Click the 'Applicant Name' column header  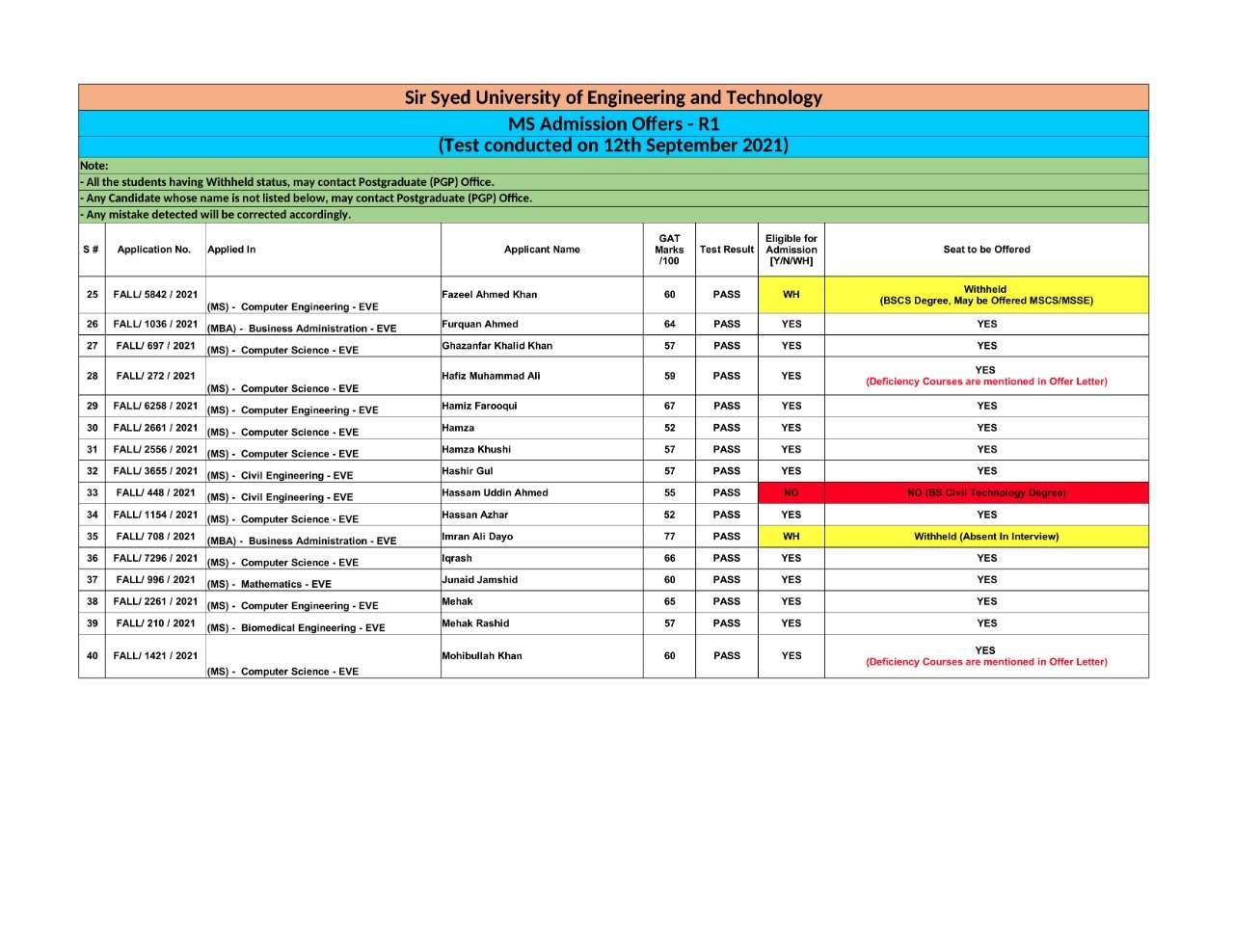pyautogui.click(x=542, y=250)
